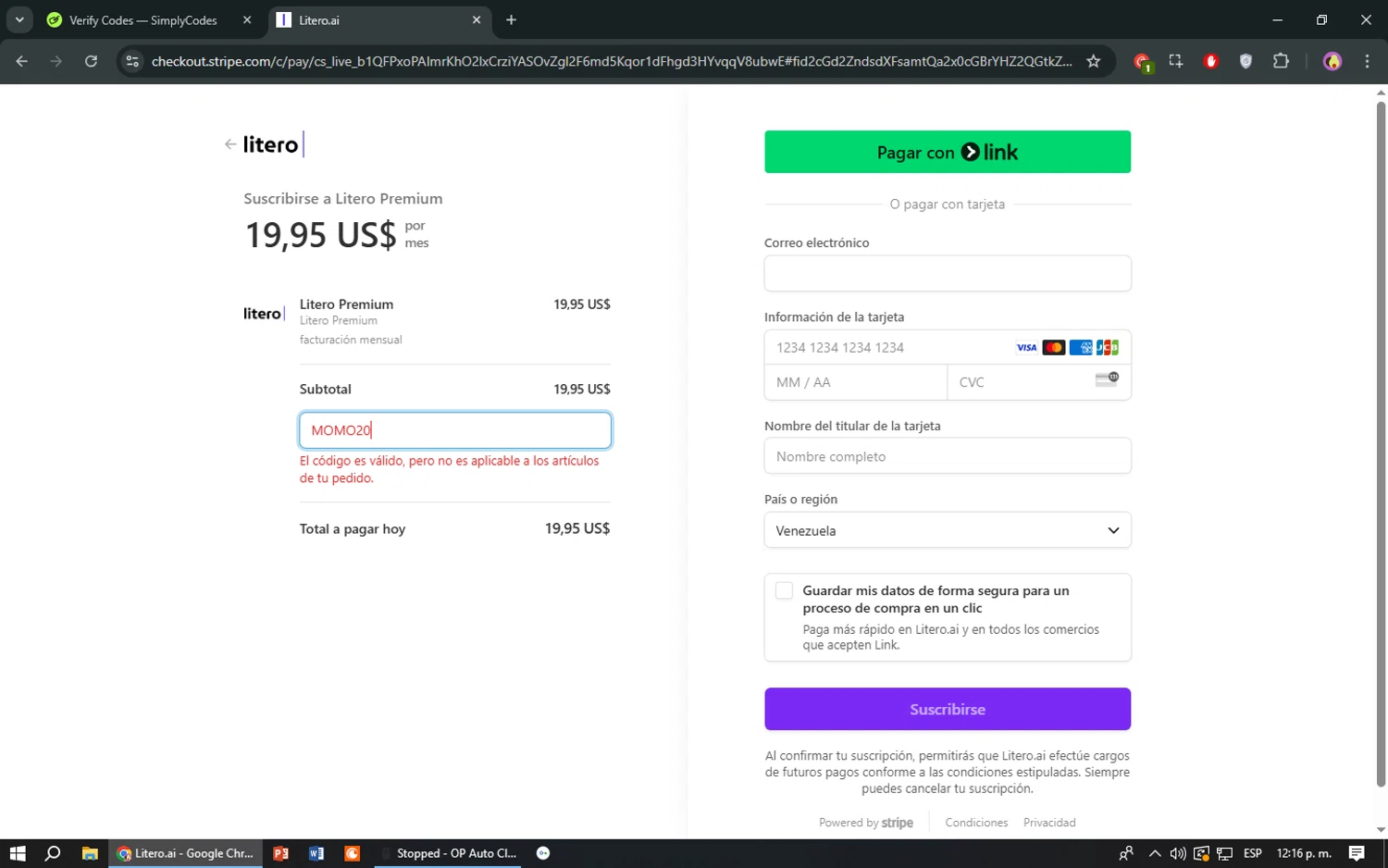Click the American Express card icon
1388x868 pixels.
click(x=1081, y=348)
